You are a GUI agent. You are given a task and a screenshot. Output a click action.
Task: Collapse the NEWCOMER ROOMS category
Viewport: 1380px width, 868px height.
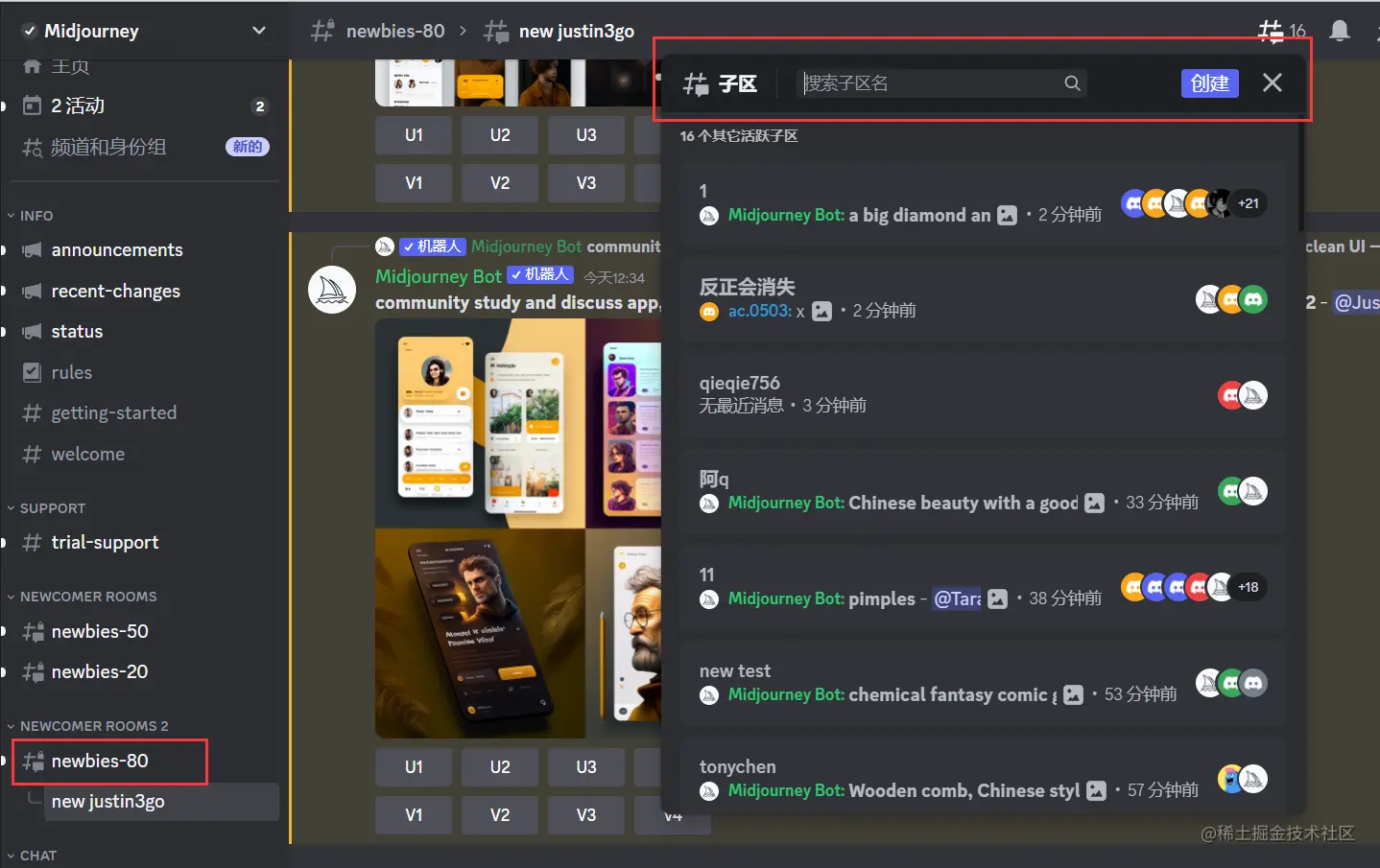pyautogui.click(x=83, y=597)
